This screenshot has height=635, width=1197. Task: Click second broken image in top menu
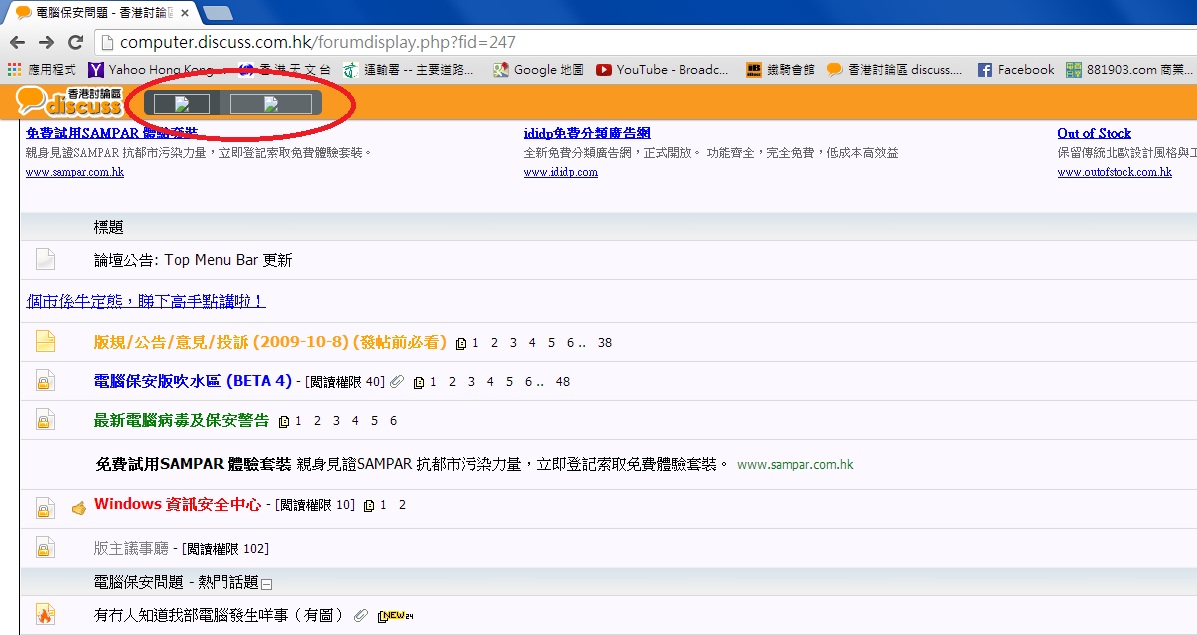[x=271, y=104]
